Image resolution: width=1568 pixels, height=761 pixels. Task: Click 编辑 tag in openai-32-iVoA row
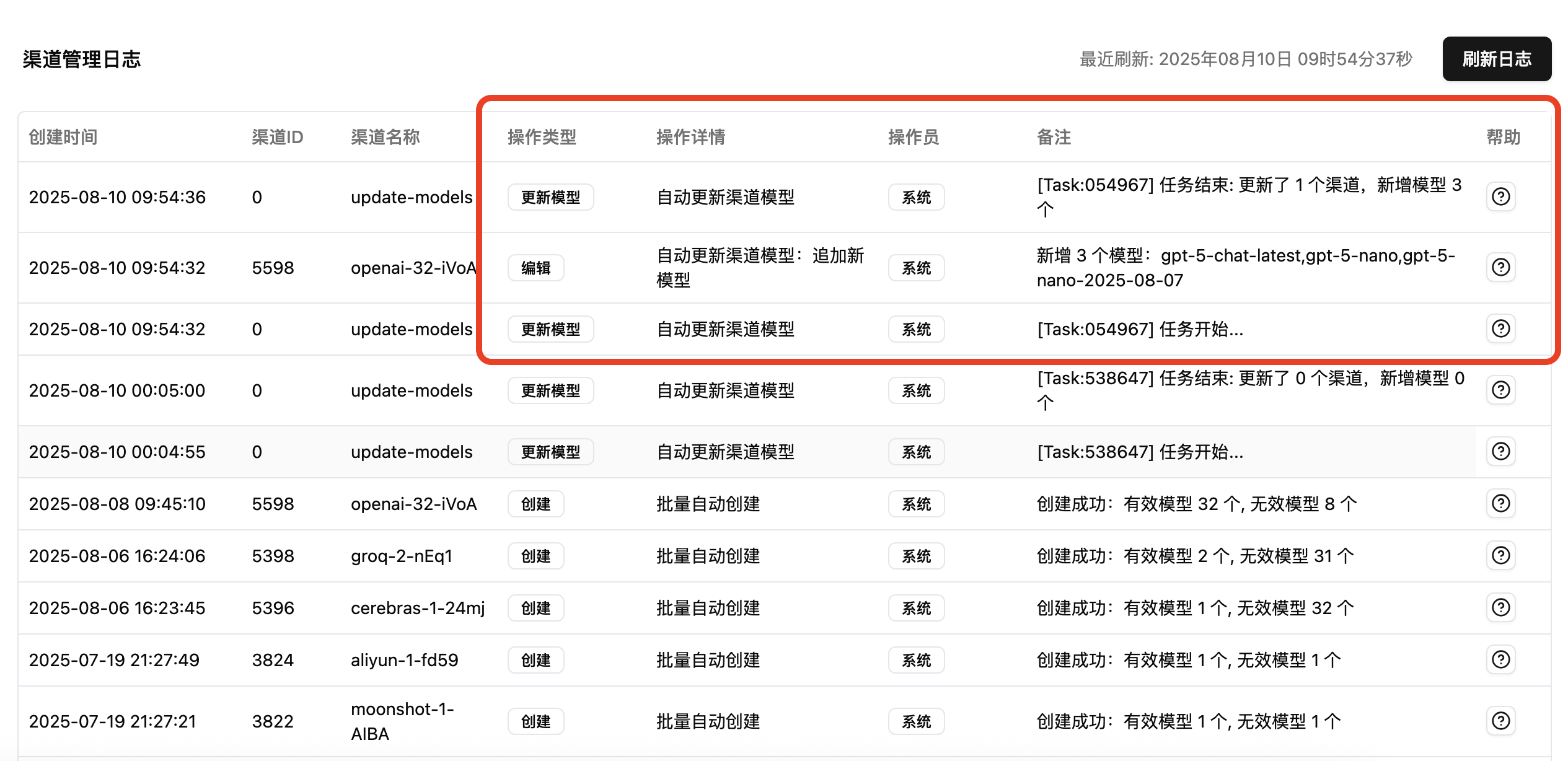pos(535,268)
